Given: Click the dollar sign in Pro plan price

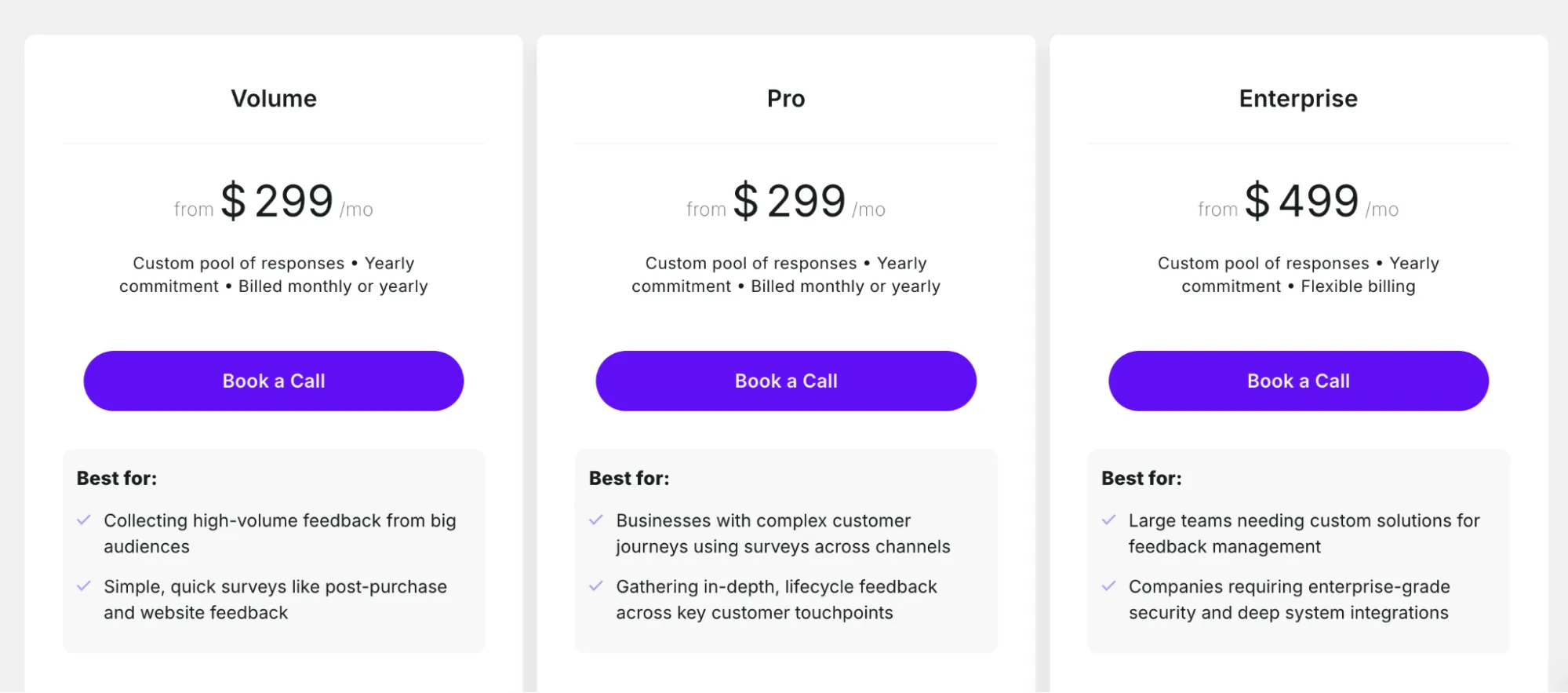Looking at the screenshot, I should click(746, 200).
